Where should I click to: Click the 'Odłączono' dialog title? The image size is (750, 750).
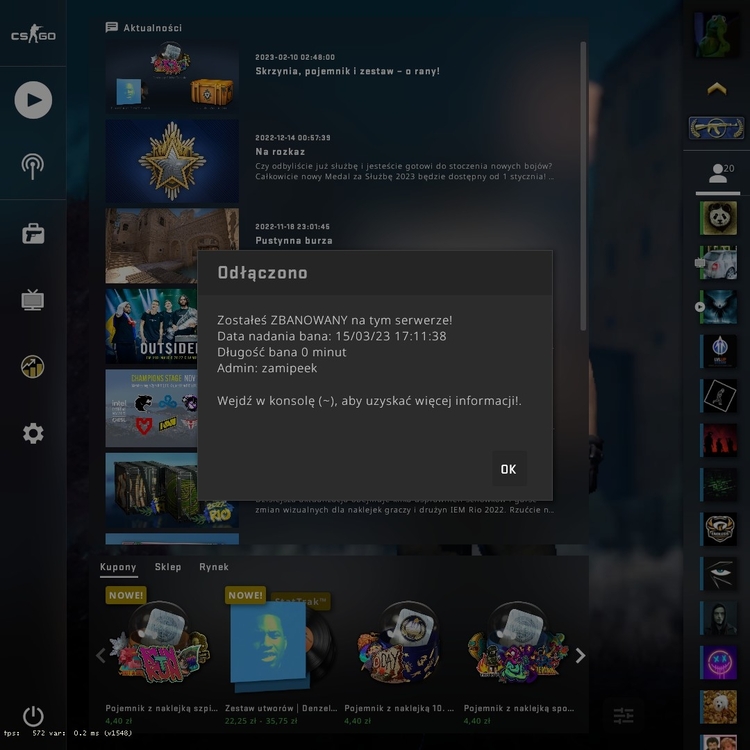coord(263,273)
